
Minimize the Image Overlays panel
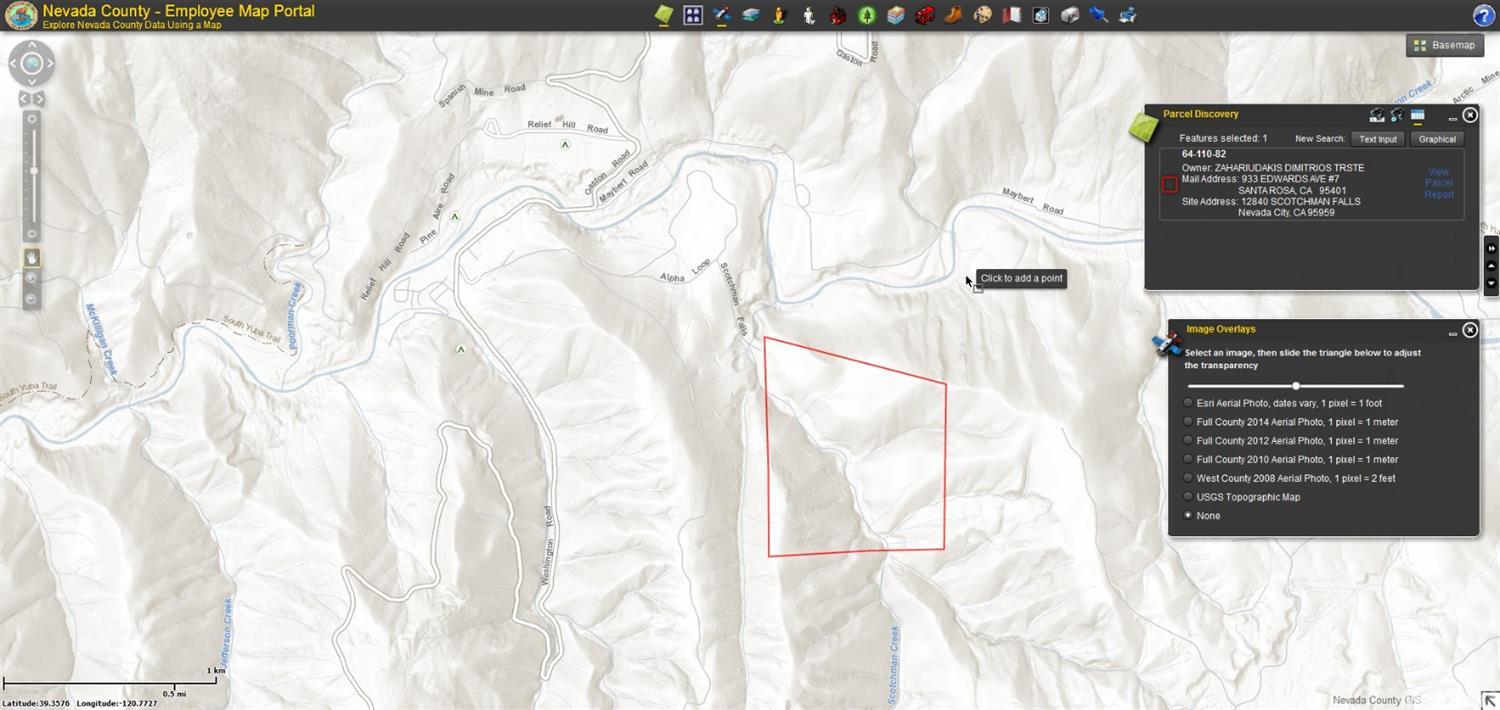click(x=1453, y=333)
